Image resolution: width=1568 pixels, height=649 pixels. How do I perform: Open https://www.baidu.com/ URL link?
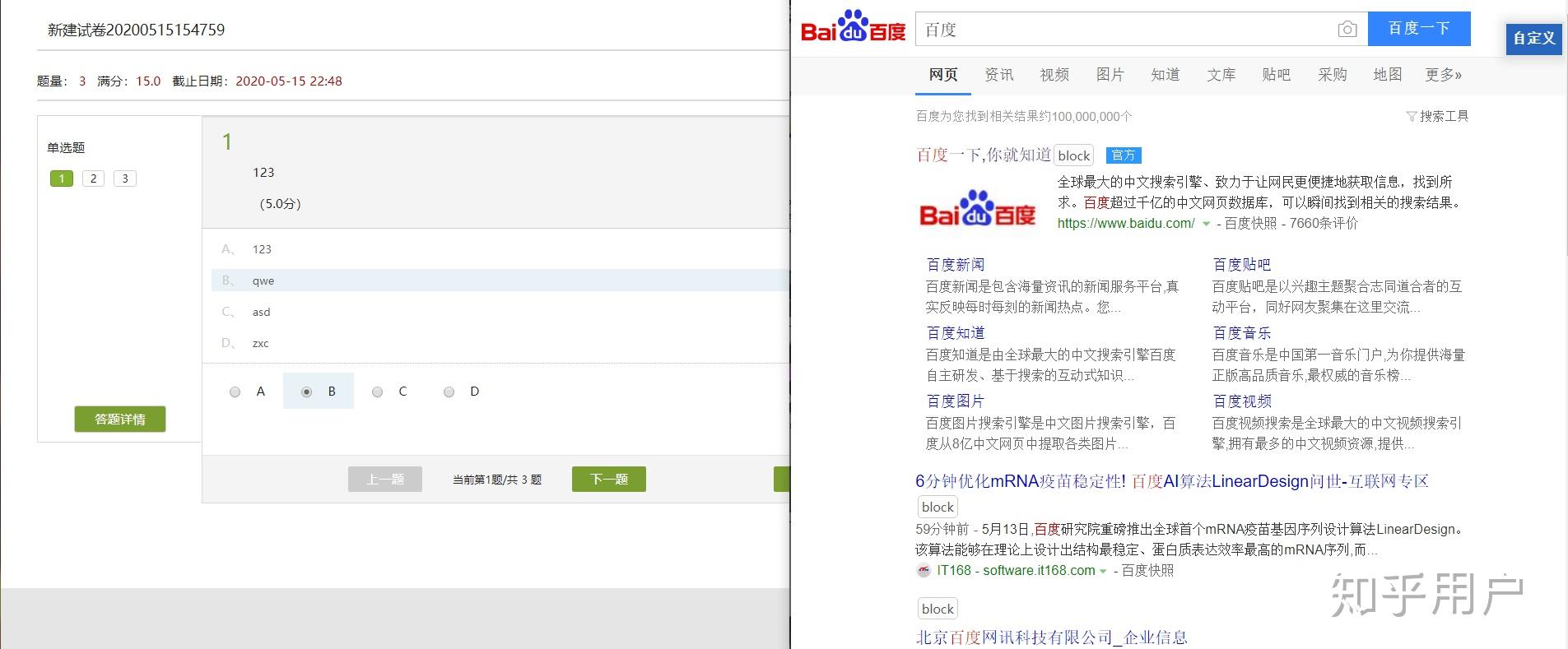coord(1126,224)
